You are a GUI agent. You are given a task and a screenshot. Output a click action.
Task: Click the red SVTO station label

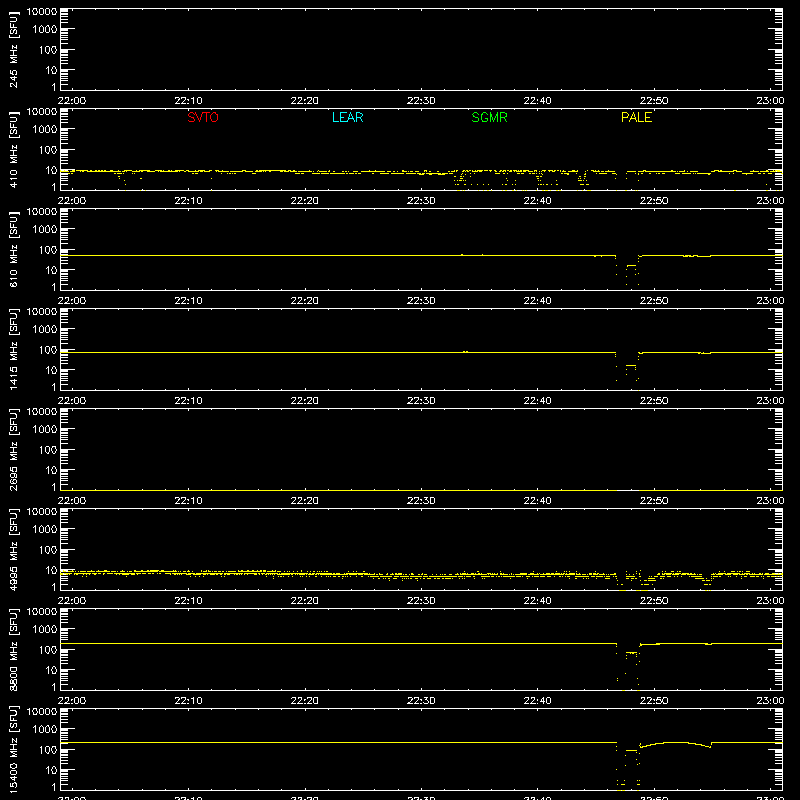(x=203, y=117)
